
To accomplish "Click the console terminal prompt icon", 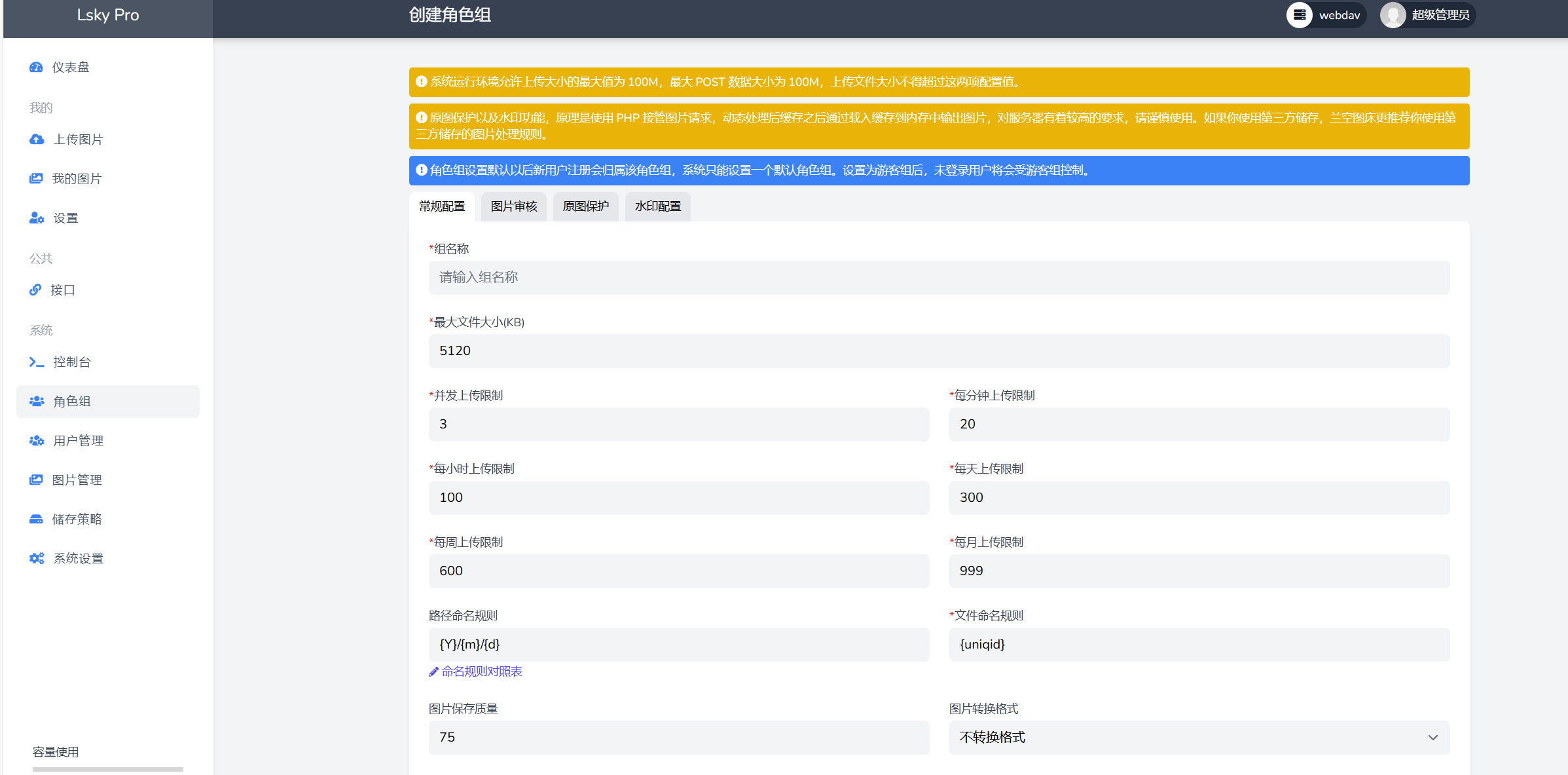I will pos(37,362).
